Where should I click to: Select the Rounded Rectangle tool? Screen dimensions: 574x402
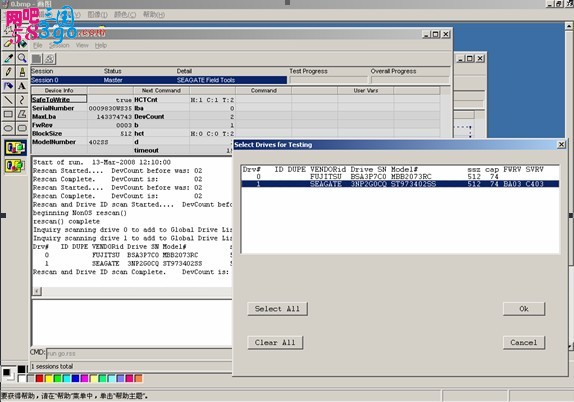pyautogui.click(x=22, y=128)
